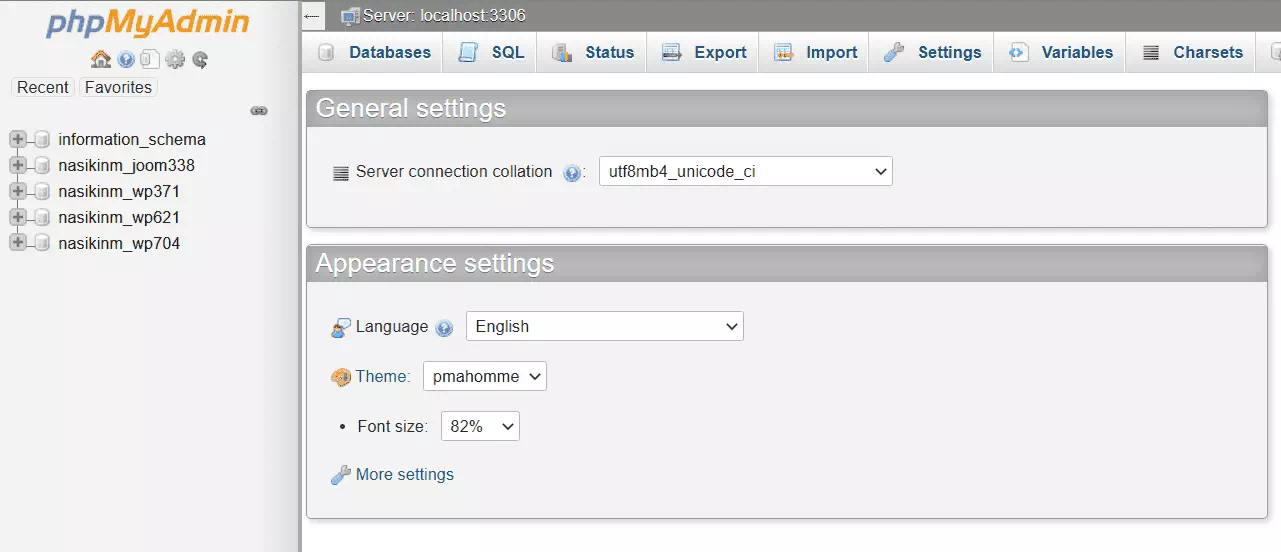
Task: Click the link-with-main-panel chain icon
Action: (x=259, y=111)
